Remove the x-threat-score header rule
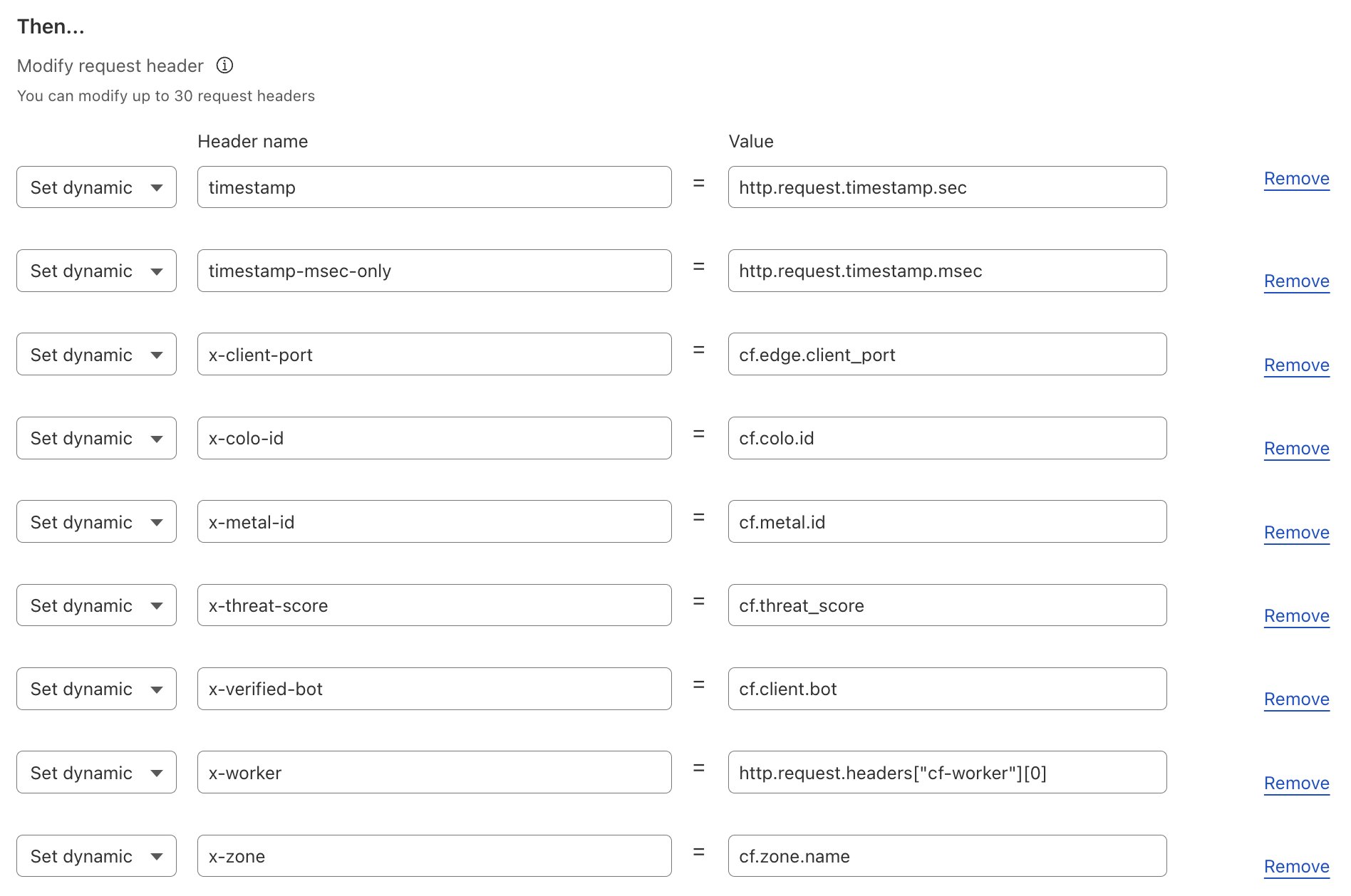Viewport: 1351px width, 896px height. 1296,616
